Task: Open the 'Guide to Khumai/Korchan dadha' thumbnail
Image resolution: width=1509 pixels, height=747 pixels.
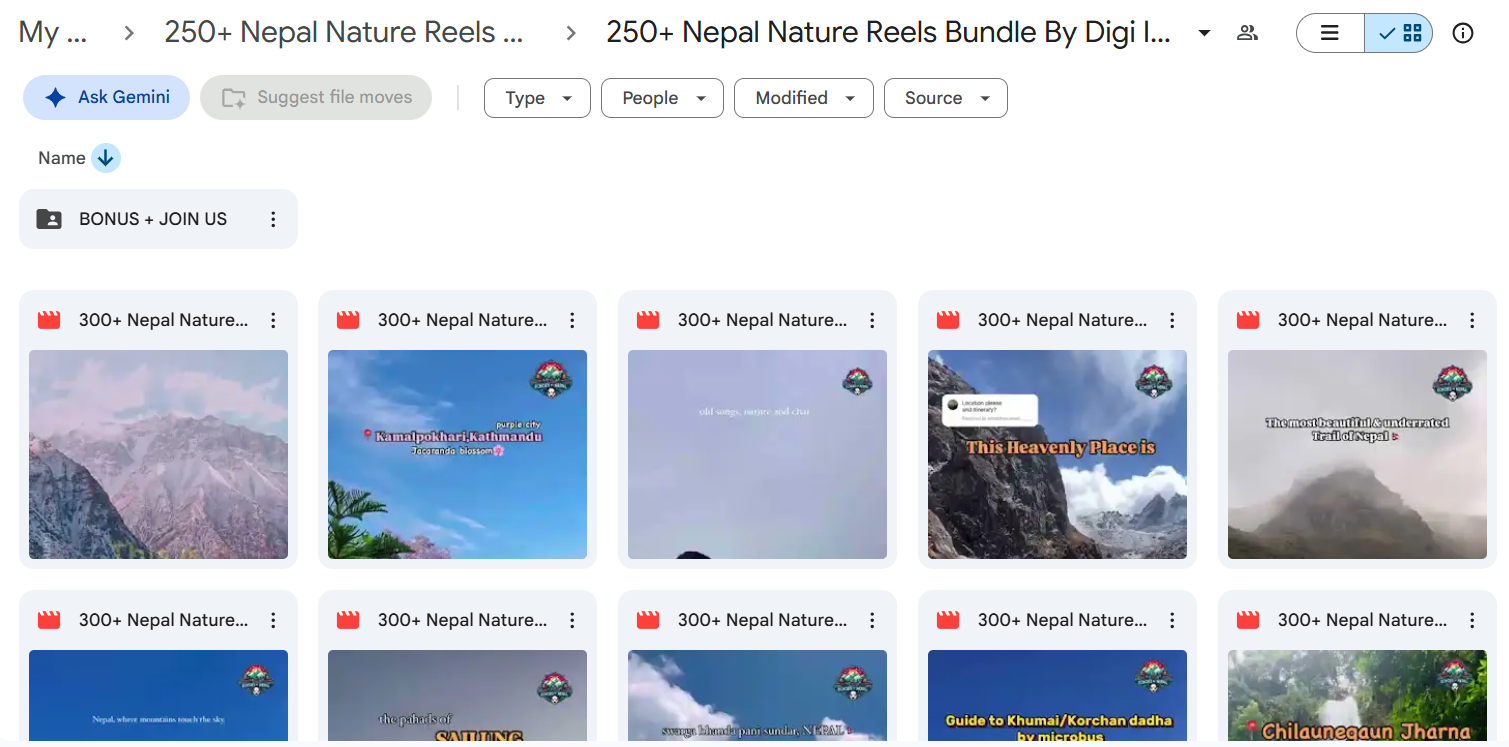Action: click(1057, 696)
